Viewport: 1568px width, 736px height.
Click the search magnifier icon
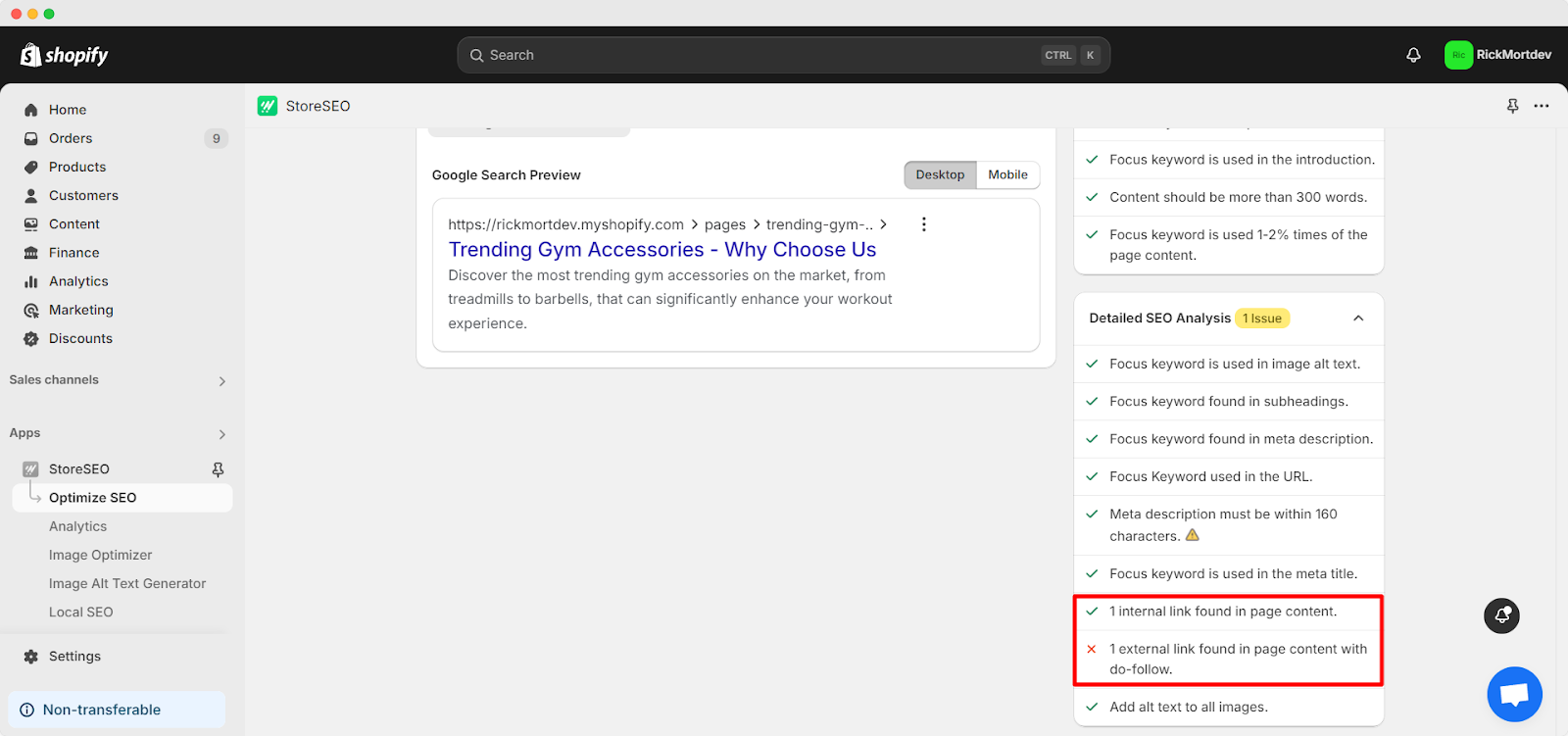tap(477, 55)
